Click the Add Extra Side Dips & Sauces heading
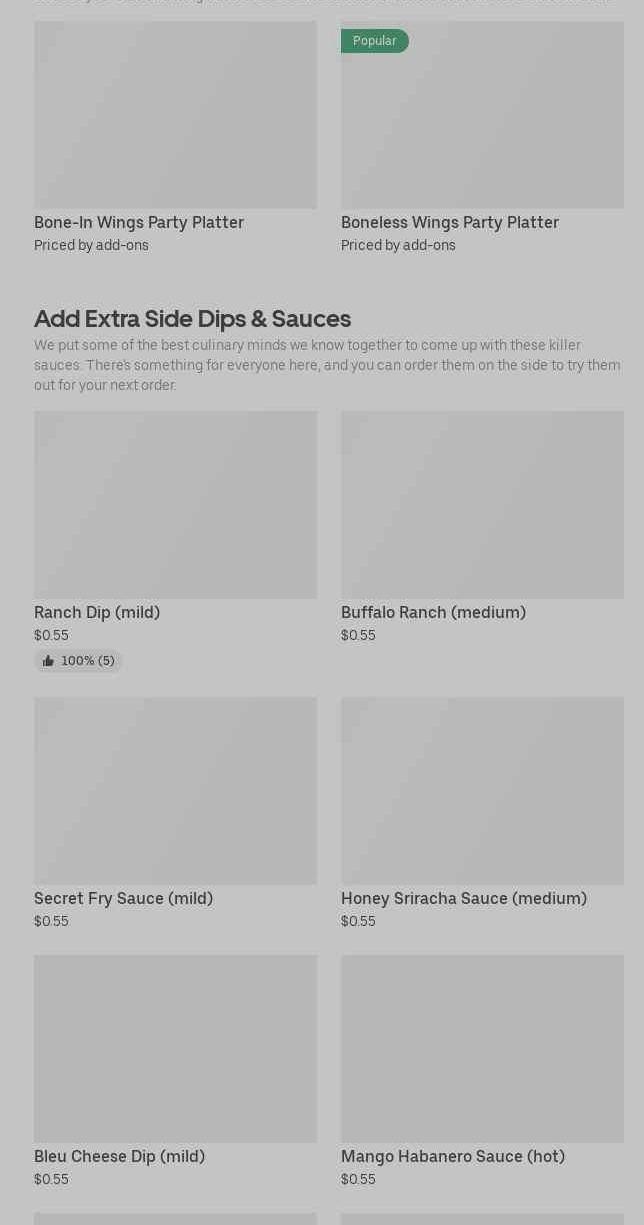644x1225 pixels. [x=192, y=318]
